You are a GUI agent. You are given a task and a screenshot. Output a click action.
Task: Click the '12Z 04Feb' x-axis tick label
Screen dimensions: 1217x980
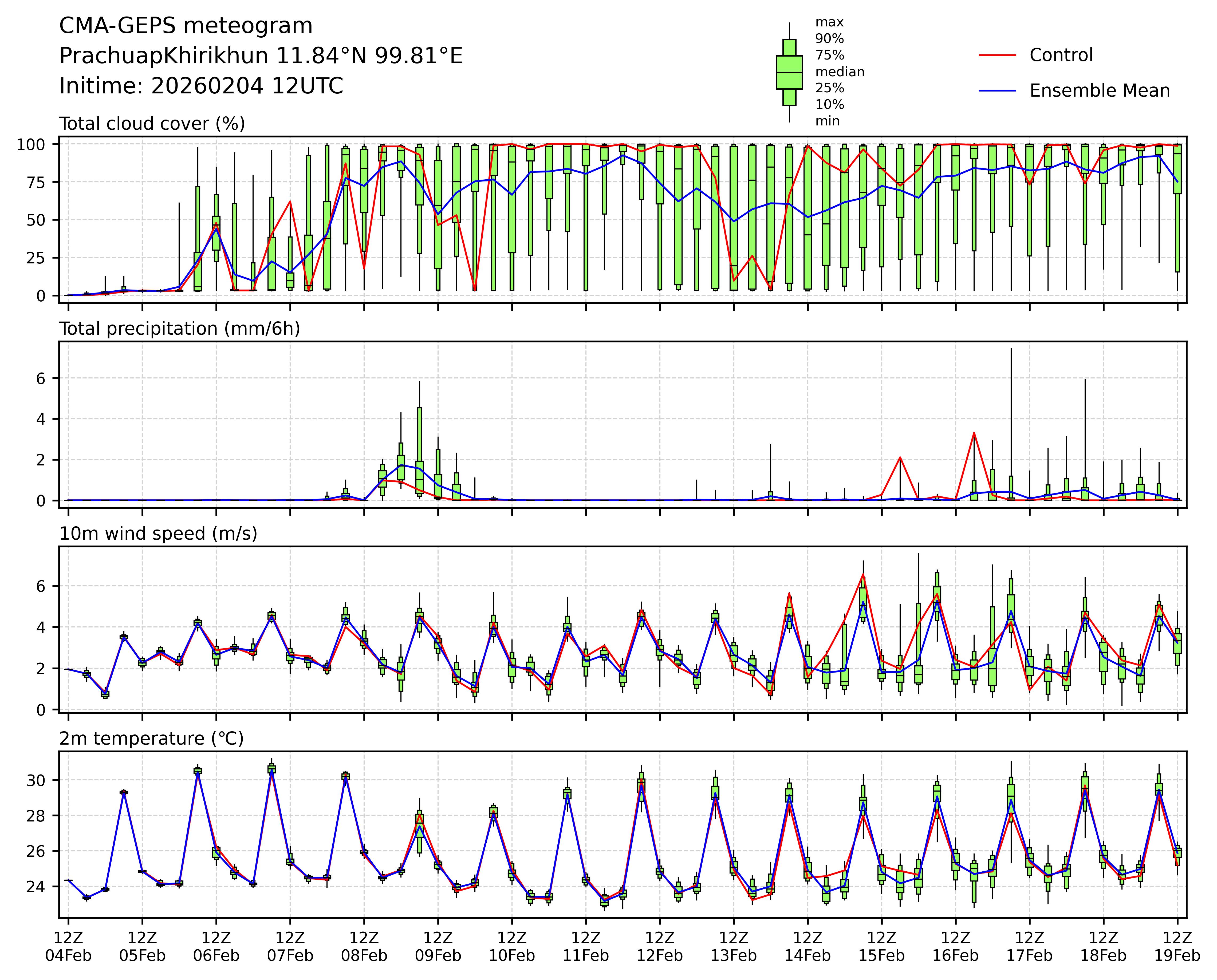(x=68, y=946)
